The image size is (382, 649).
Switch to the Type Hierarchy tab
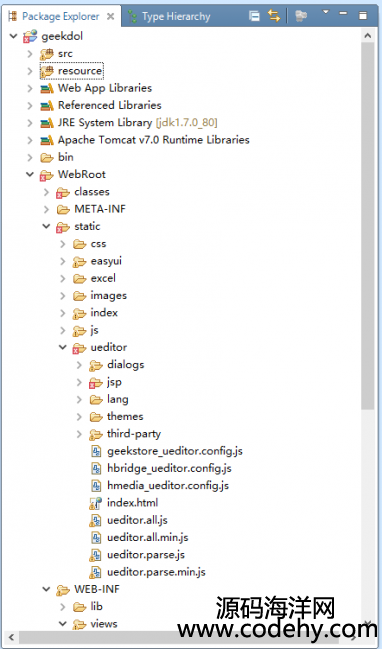pyautogui.click(x=170, y=17)
